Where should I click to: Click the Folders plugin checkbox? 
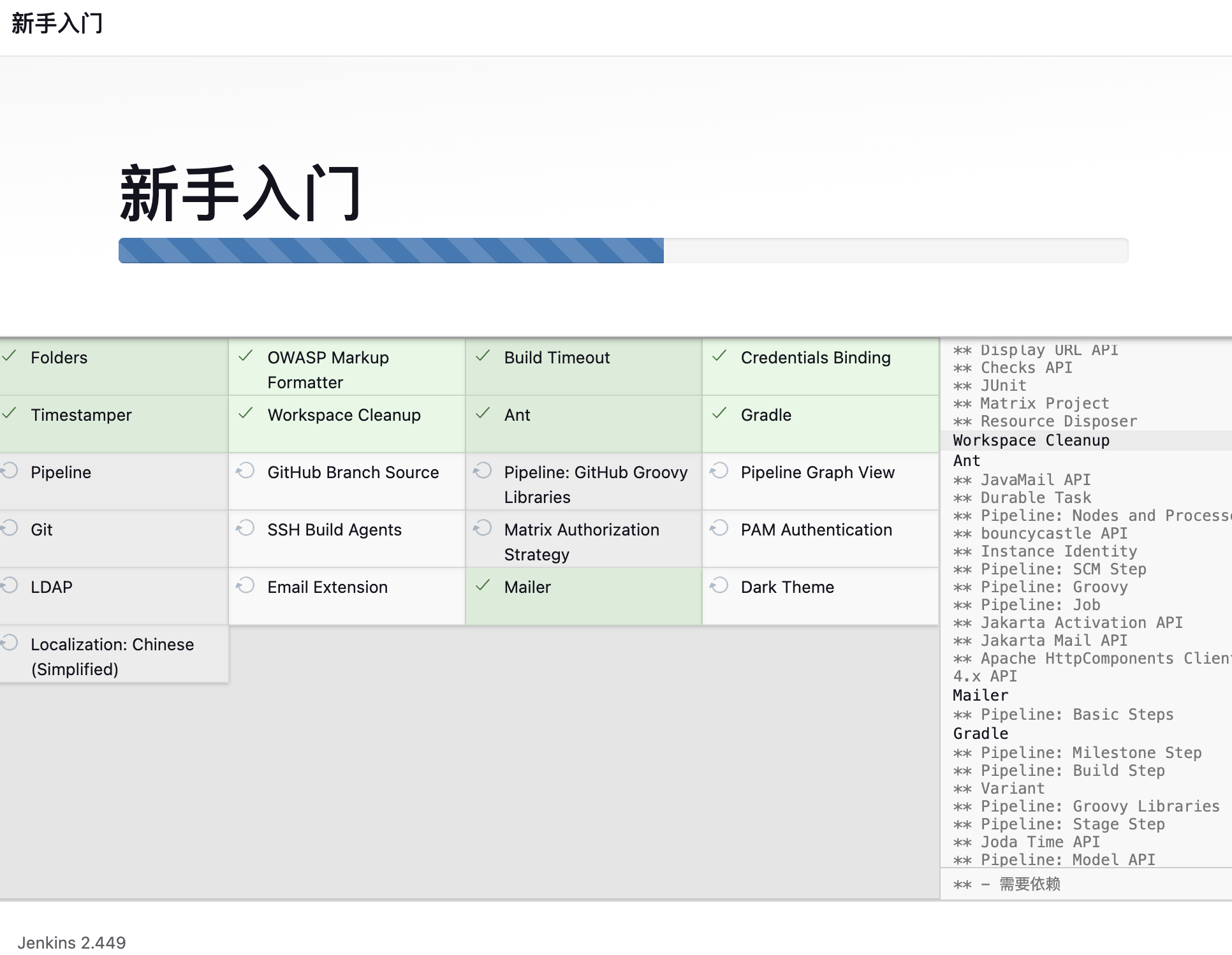click(11, 356)
